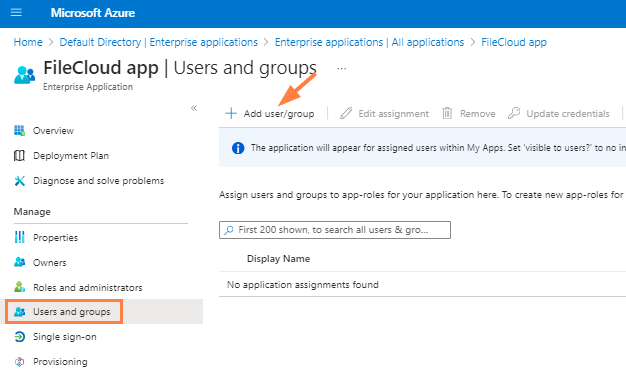Click Remove toolbar text
Screen dimensions: 626x371
tap(477, 114)
